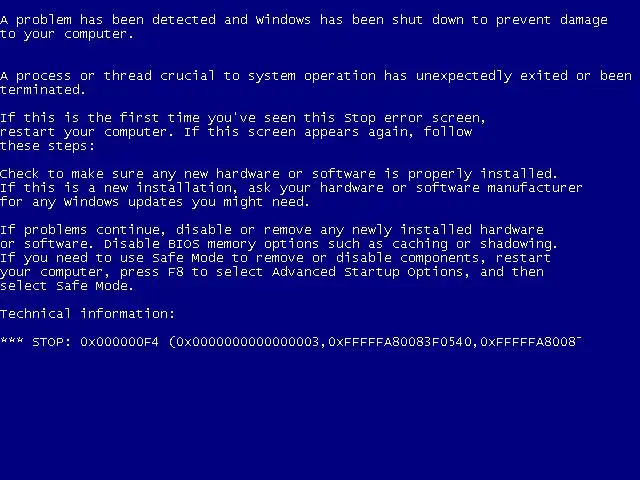Click the STOP code 0x000000F4

point(119,342)
